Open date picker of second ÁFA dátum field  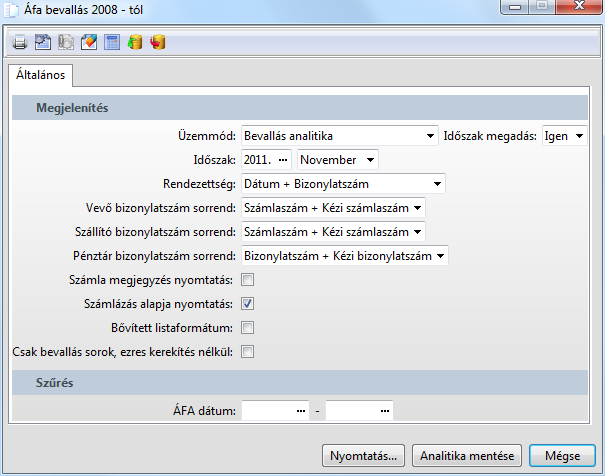pos(385,411)
